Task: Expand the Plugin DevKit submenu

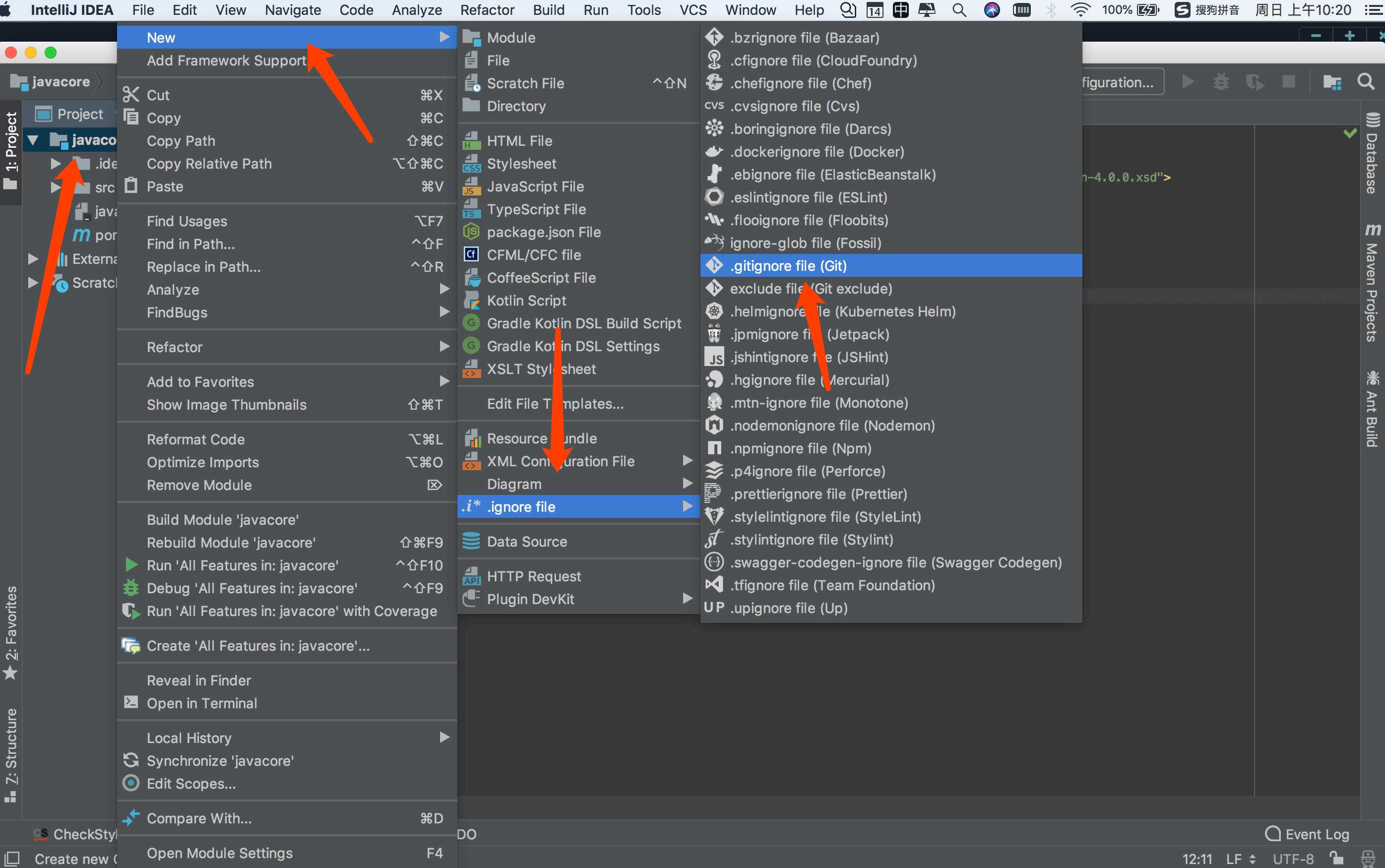Action: coord(578,599)
